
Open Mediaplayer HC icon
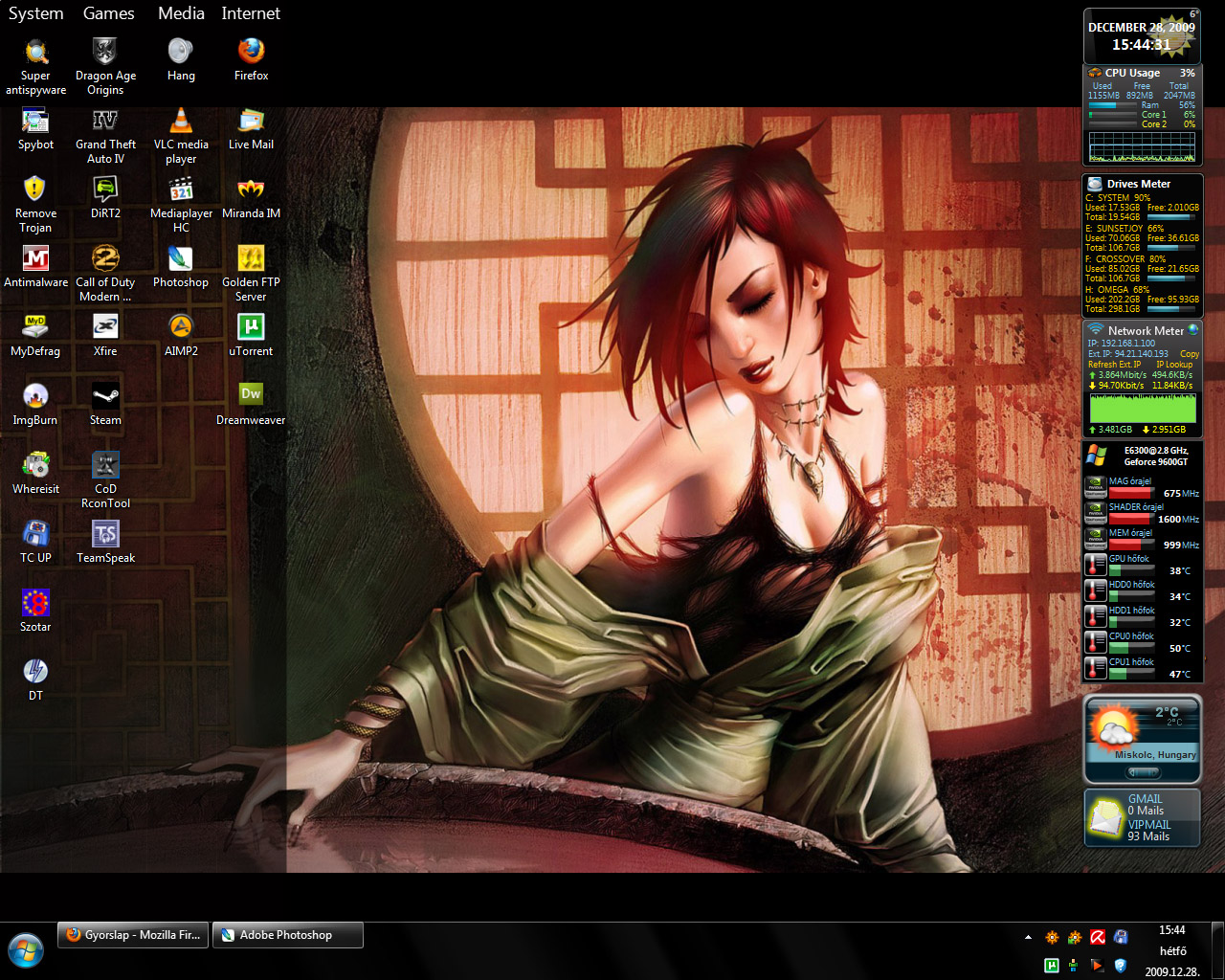pyautogui.click(x=181, y=204)
